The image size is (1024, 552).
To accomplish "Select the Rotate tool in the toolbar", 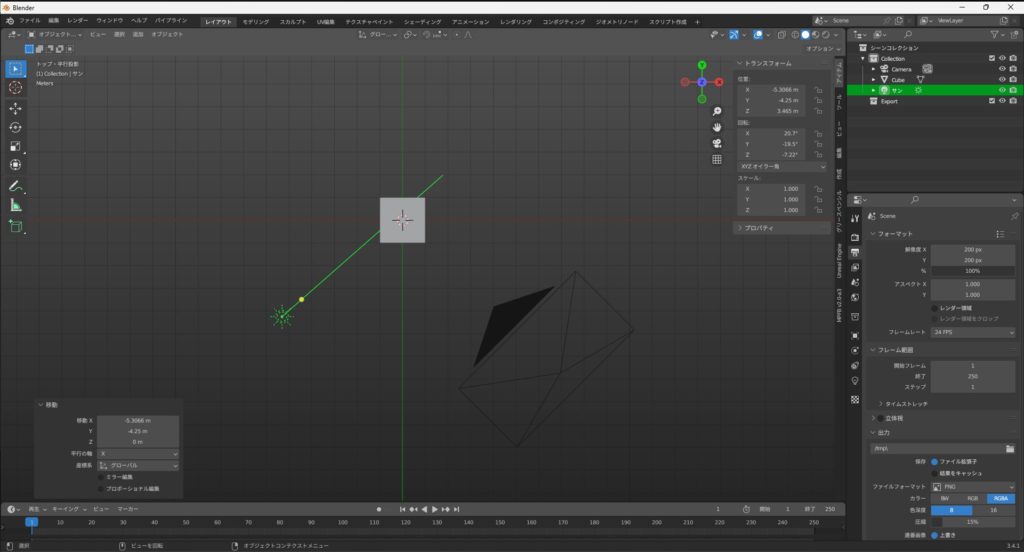I will point(16,127).
